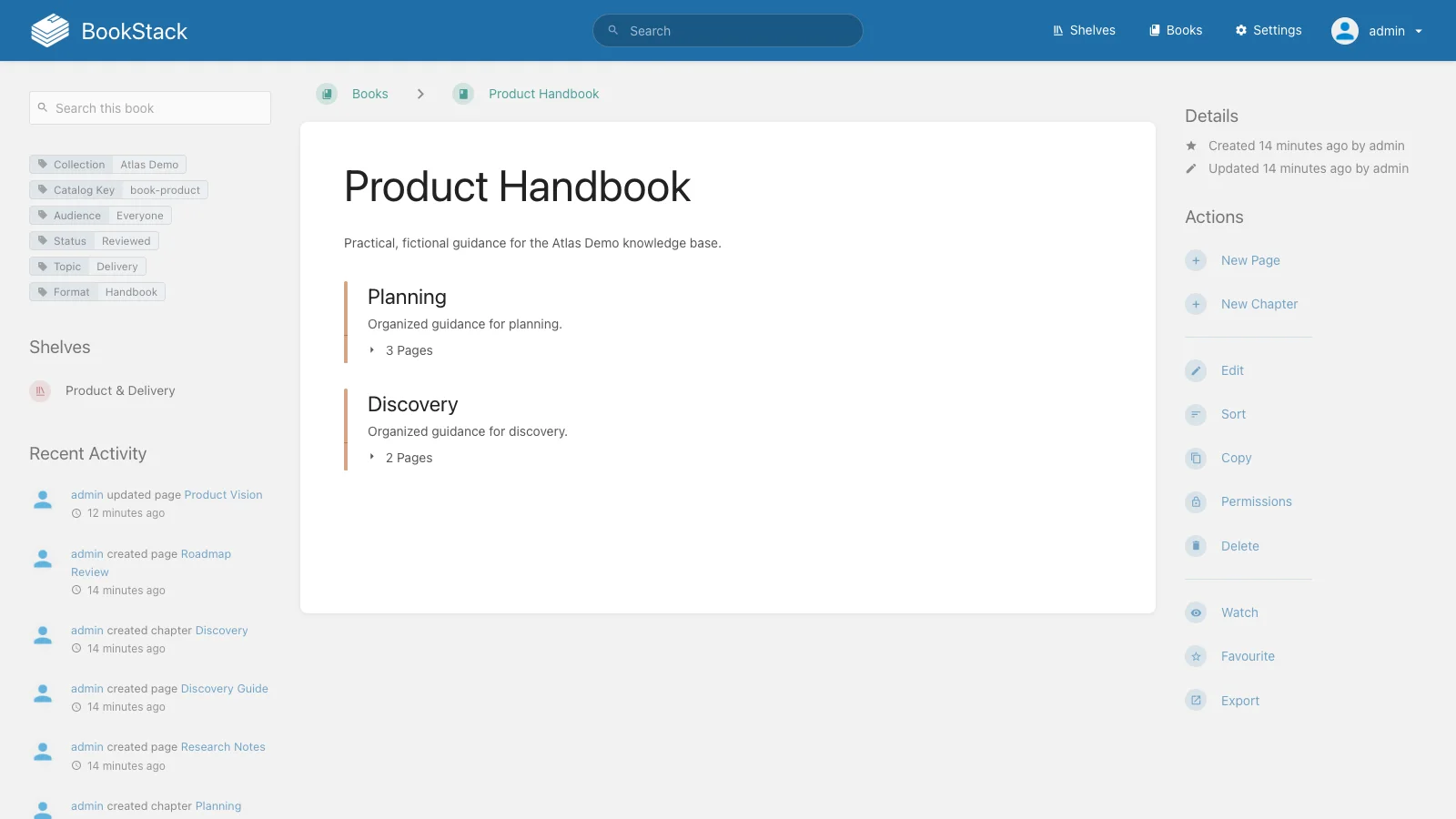Click the Export icon
This screenshot has height=819, width=1456.
[x=1196, y=701]
